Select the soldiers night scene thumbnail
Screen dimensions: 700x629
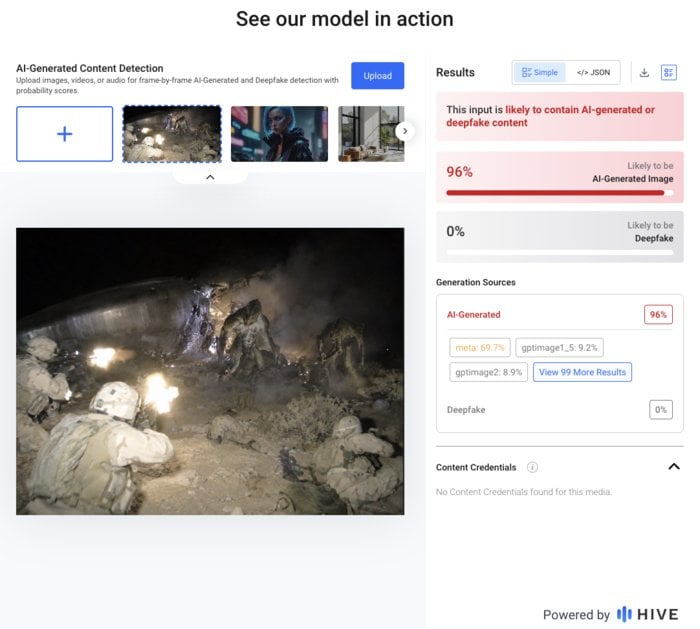coord(172,134)
